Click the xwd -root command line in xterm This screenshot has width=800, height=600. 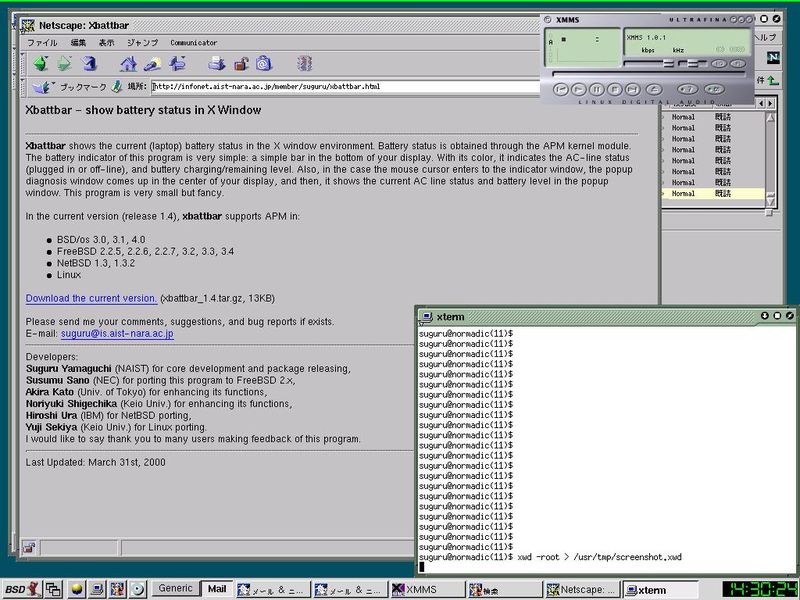[x=599, y=557]
